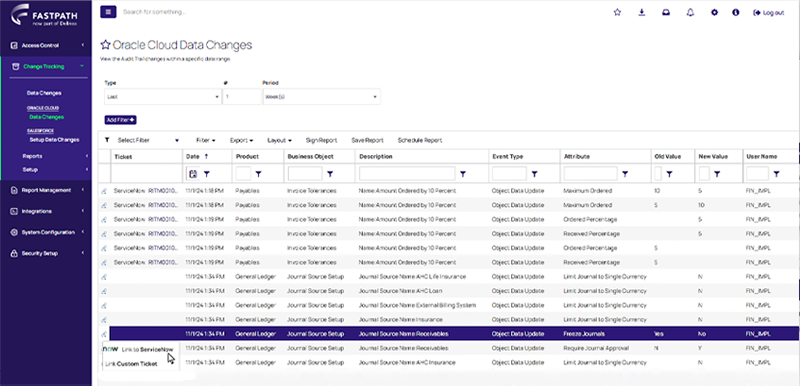This screenshot has height=386, width=800.
Task: Expand Setup submenu in sidebar
Action: (x=55, y=169)
